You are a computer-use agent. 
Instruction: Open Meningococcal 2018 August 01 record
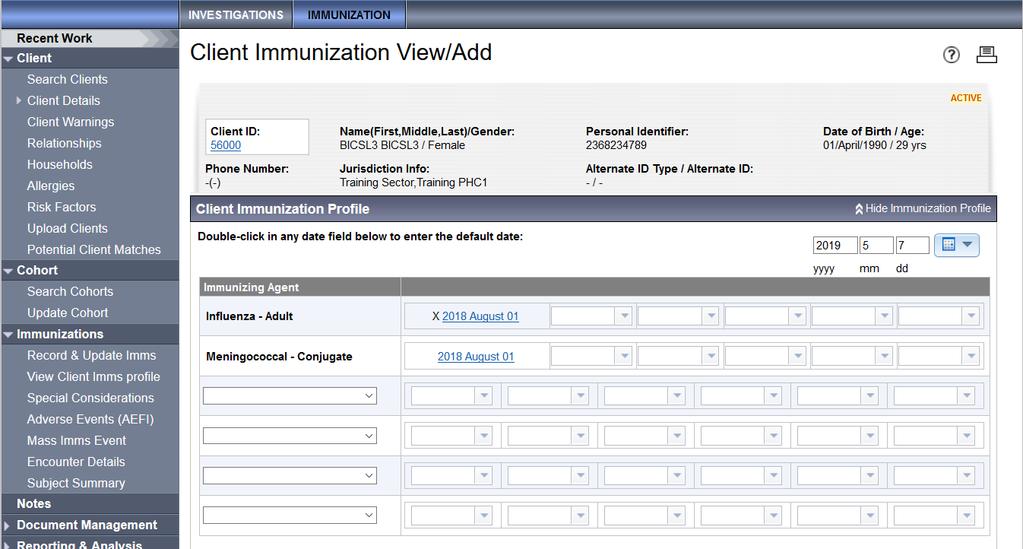pyautogui.click(x=476, y=356)
